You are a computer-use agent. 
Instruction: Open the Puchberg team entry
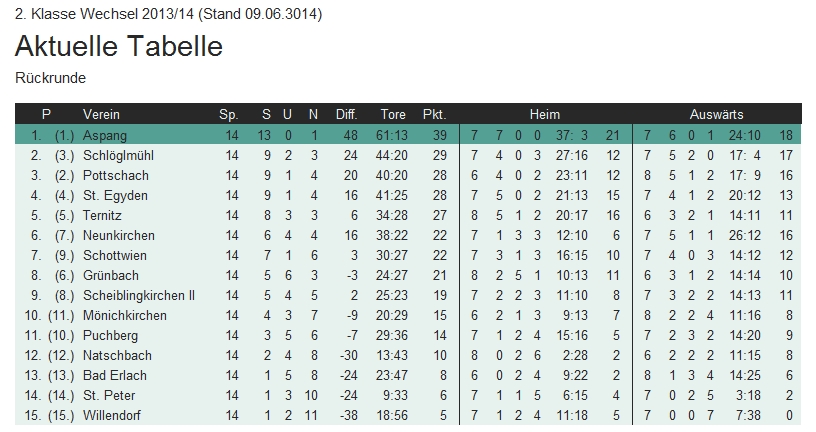[x=110, y=335]
